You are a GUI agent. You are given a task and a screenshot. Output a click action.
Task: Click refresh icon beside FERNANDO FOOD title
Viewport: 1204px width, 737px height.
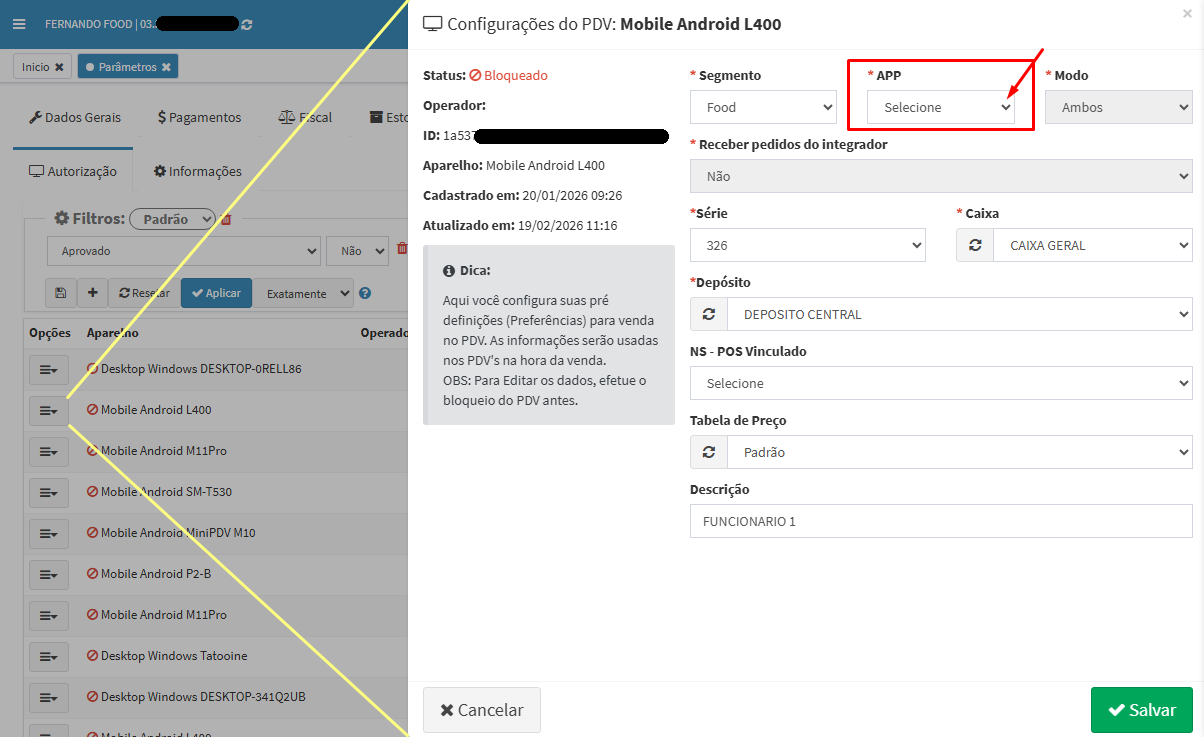(x=247, y=24)
